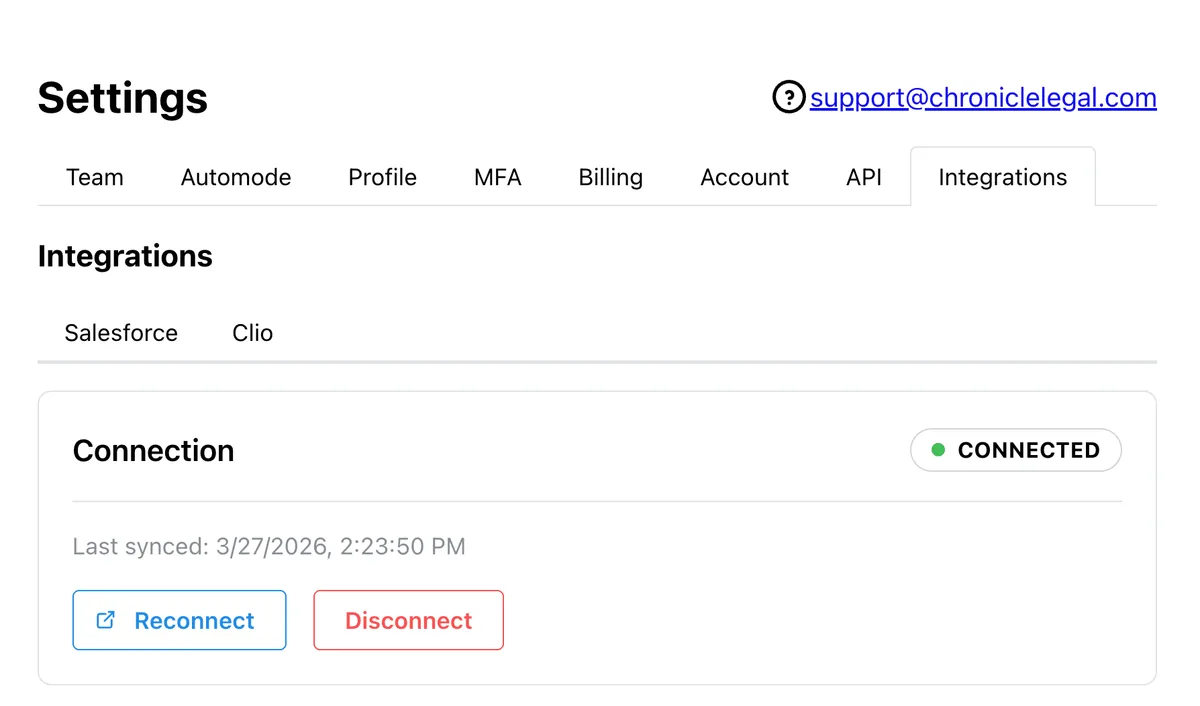Click the Last synced timestamp text
This screenshot has width=1200, height=706.
coord(268,546)
